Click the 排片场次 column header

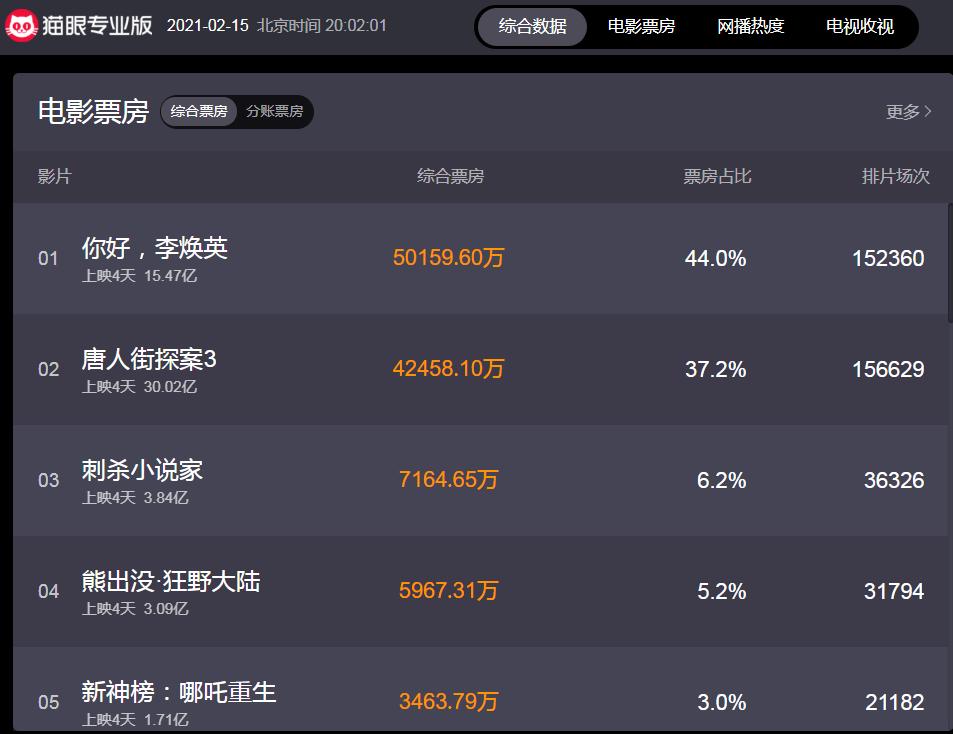(895, 177)
